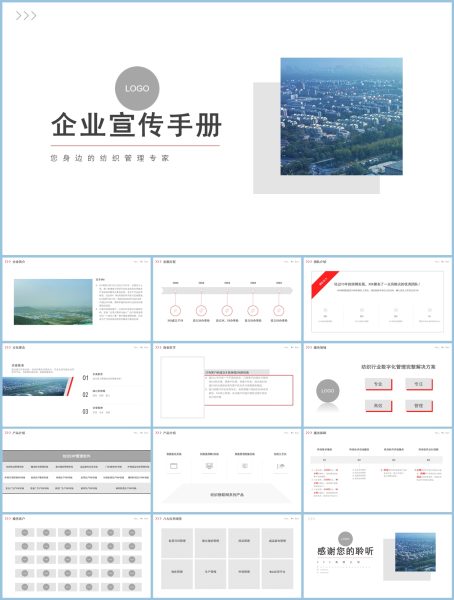Click the triple chevron mark on the cover slide
454x600 pixels.
pyautogui.click(x=26, y=16)
